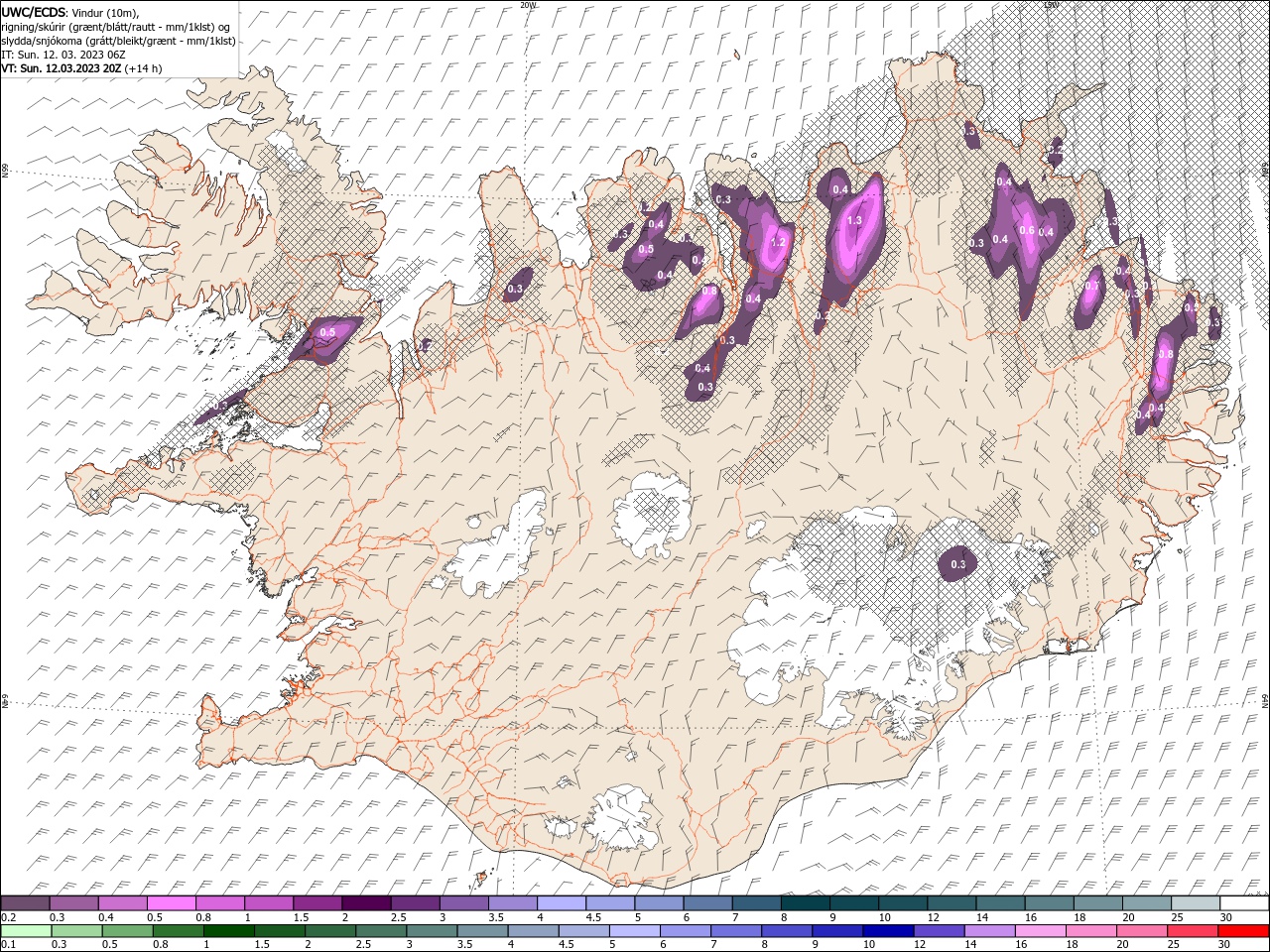Click lower legend swatch between 3.5 and 4
Screen dimensions: 1270x952
pos(482,931)
